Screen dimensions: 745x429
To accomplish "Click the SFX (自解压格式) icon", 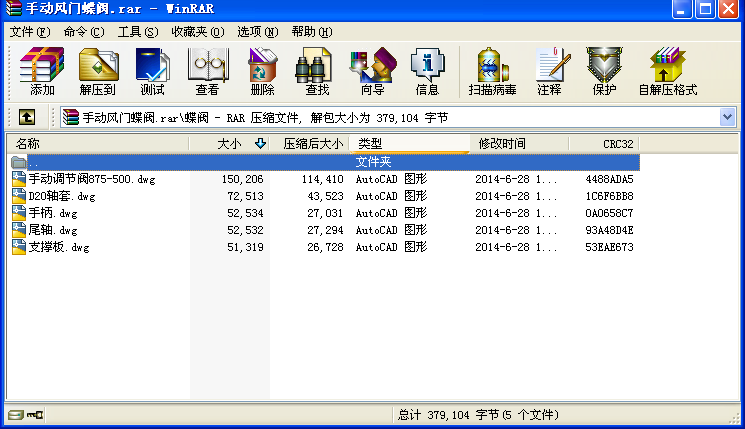I will click(x=667, y=70).
